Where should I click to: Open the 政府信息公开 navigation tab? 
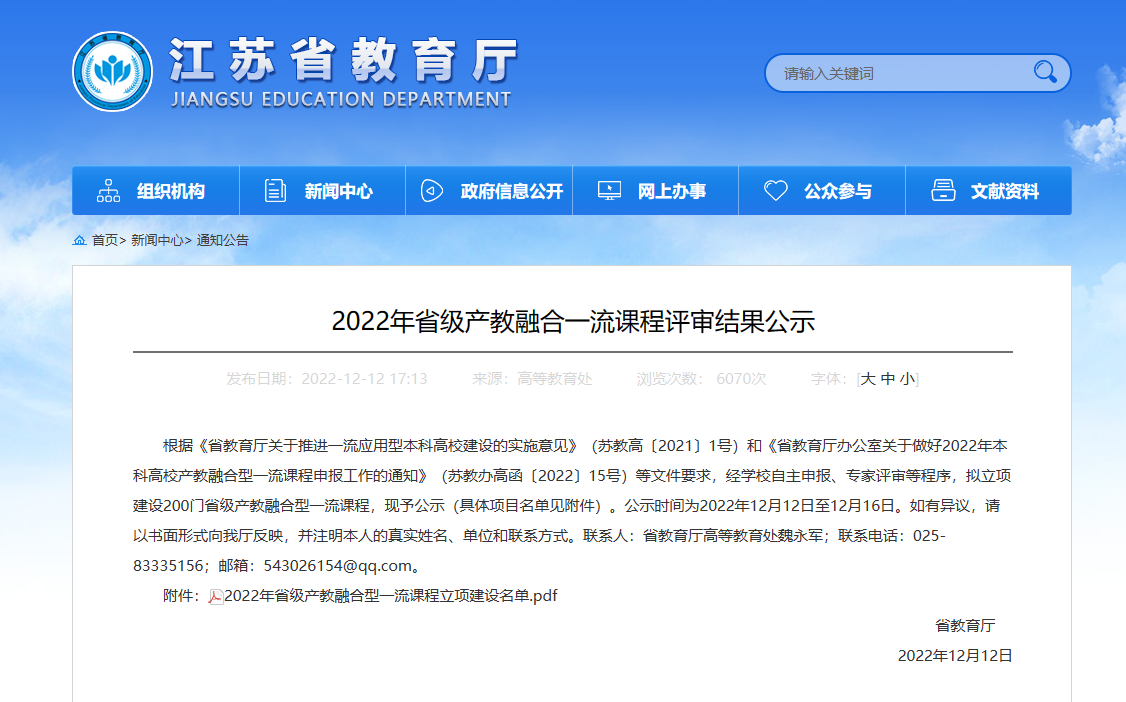(511, 191)
